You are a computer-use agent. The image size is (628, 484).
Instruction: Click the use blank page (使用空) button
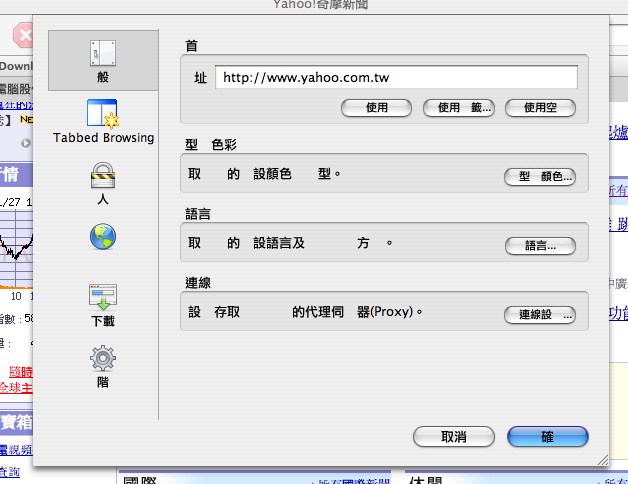pyautogui.click(x=541, y=107)
